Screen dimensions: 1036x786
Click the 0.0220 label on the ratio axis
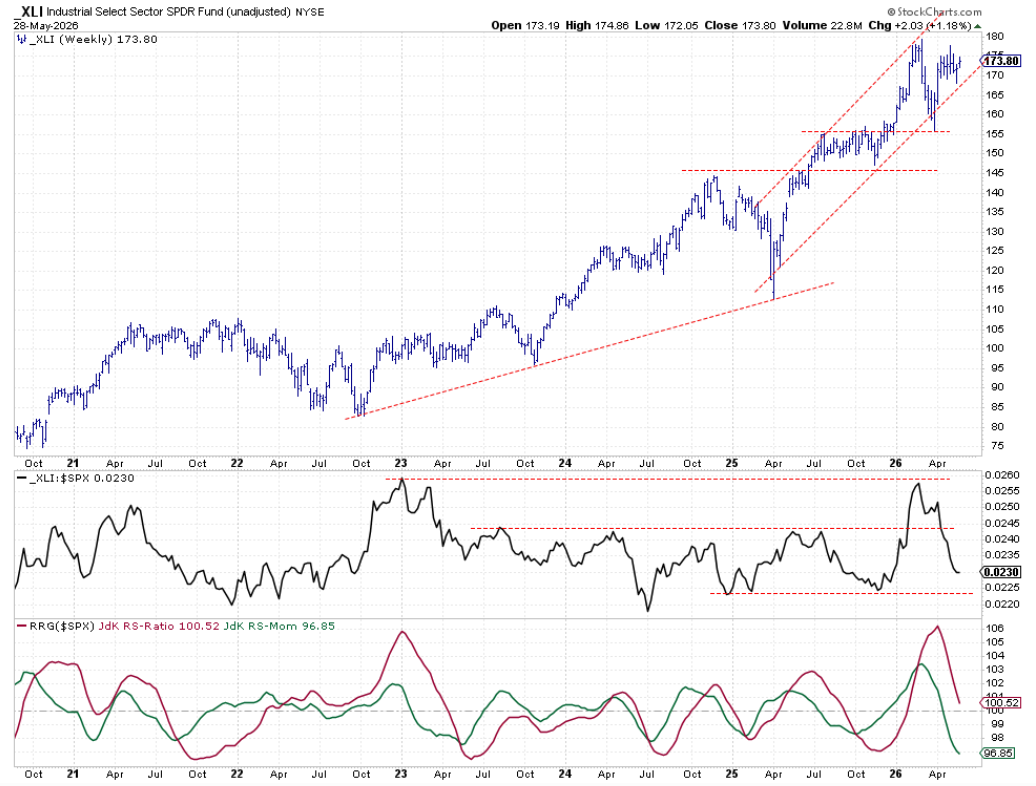[1002, 604]
